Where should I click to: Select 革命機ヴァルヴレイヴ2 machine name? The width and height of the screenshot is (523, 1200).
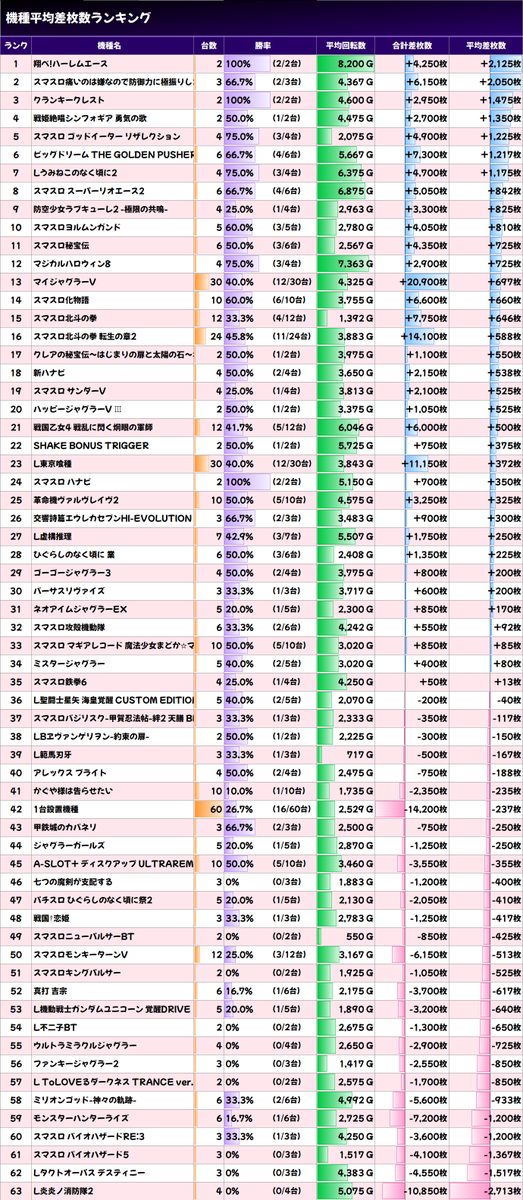tap(77, 498)
